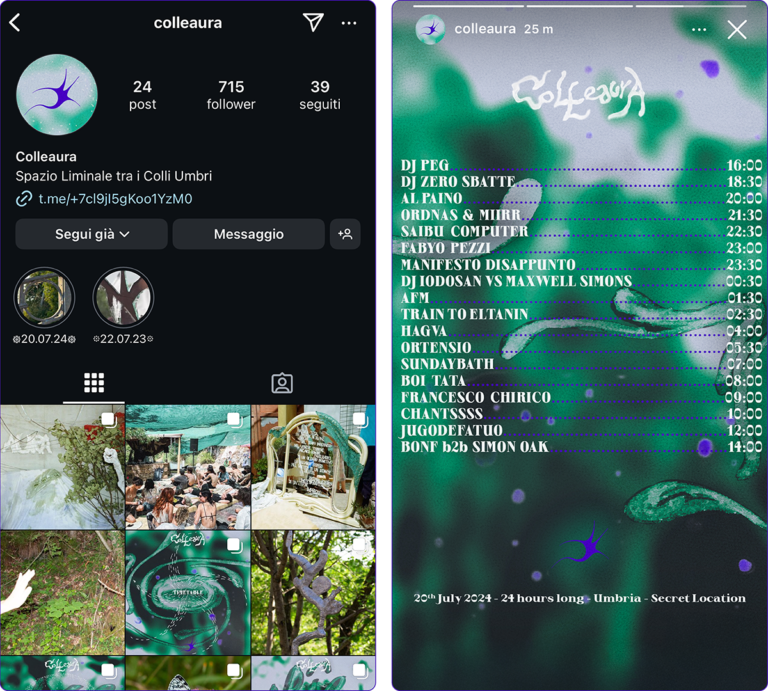Close the colleaura story
Image resolution: width=768 pixels, height=691 pixels.
737,30
